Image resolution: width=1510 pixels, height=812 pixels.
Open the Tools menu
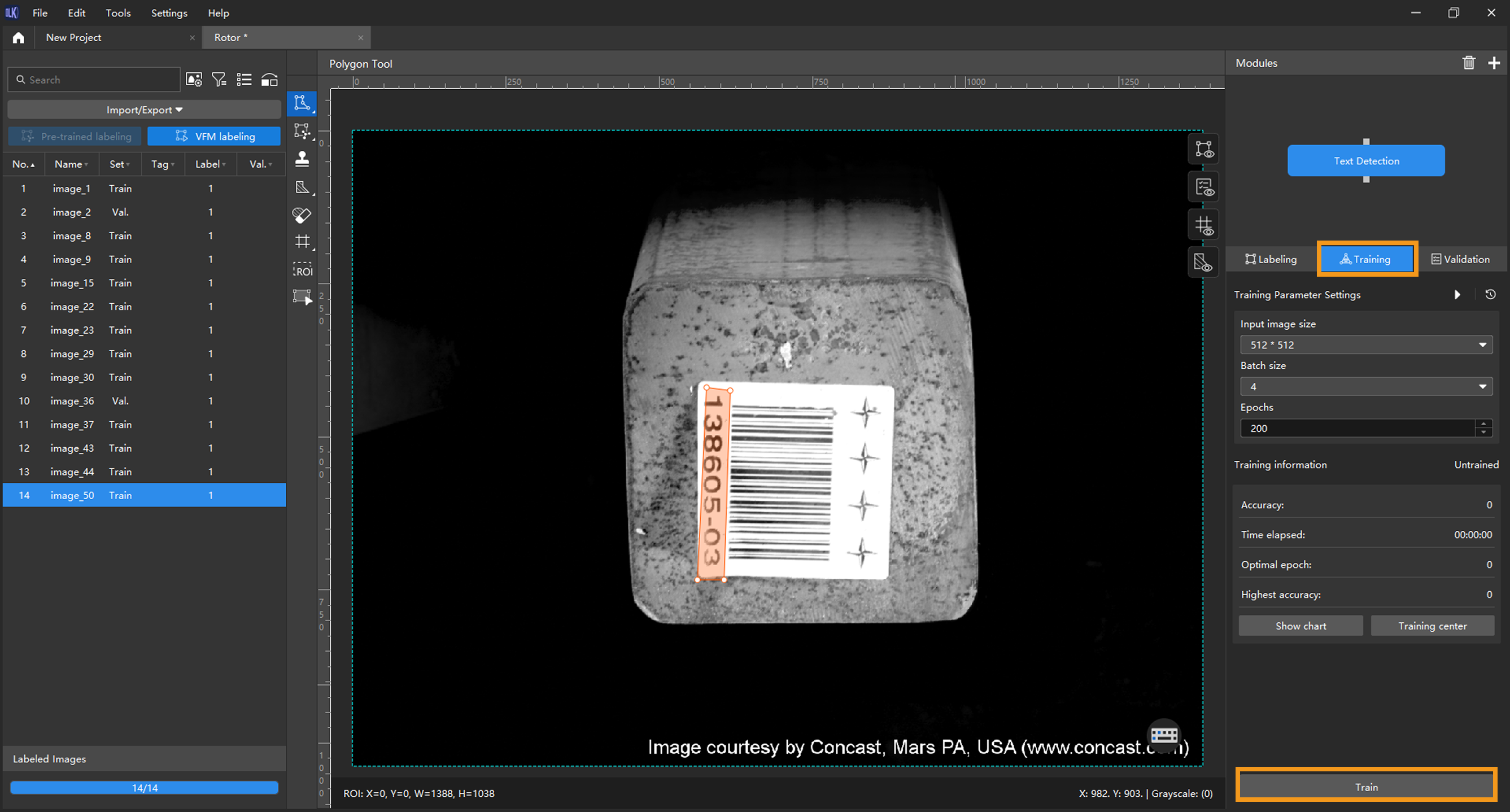tap(118, 13)
